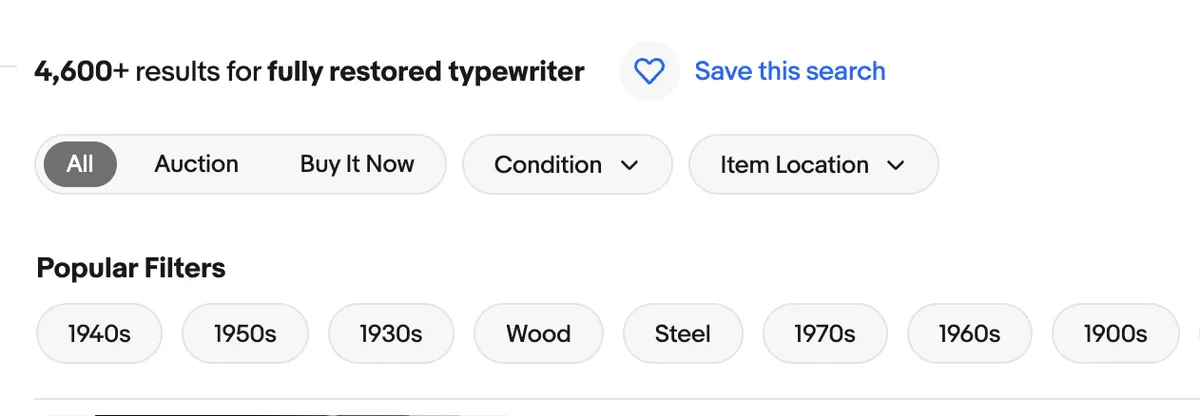Select the All listings filter
1200x416 pixels.
pyautogui.click(x=80, y=164)
